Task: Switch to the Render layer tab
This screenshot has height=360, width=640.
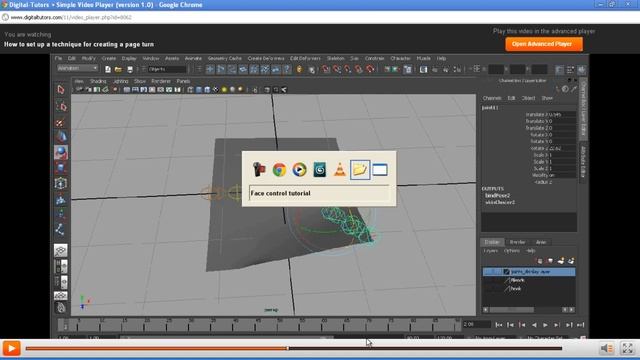Action: 517,242
